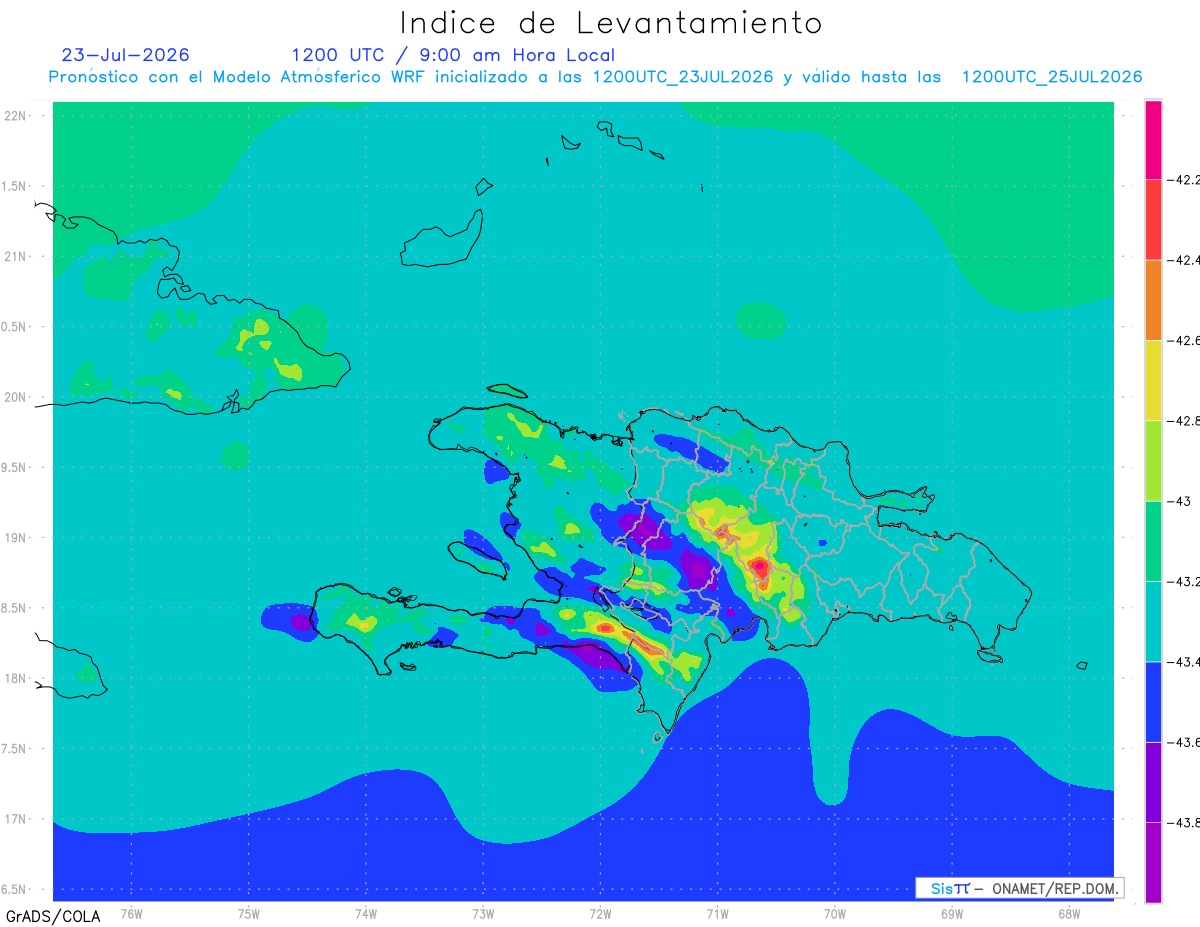This screenshot has width=1200, height=927.
Task: Select the '19N' latitude label
Action: coord(16,537)
